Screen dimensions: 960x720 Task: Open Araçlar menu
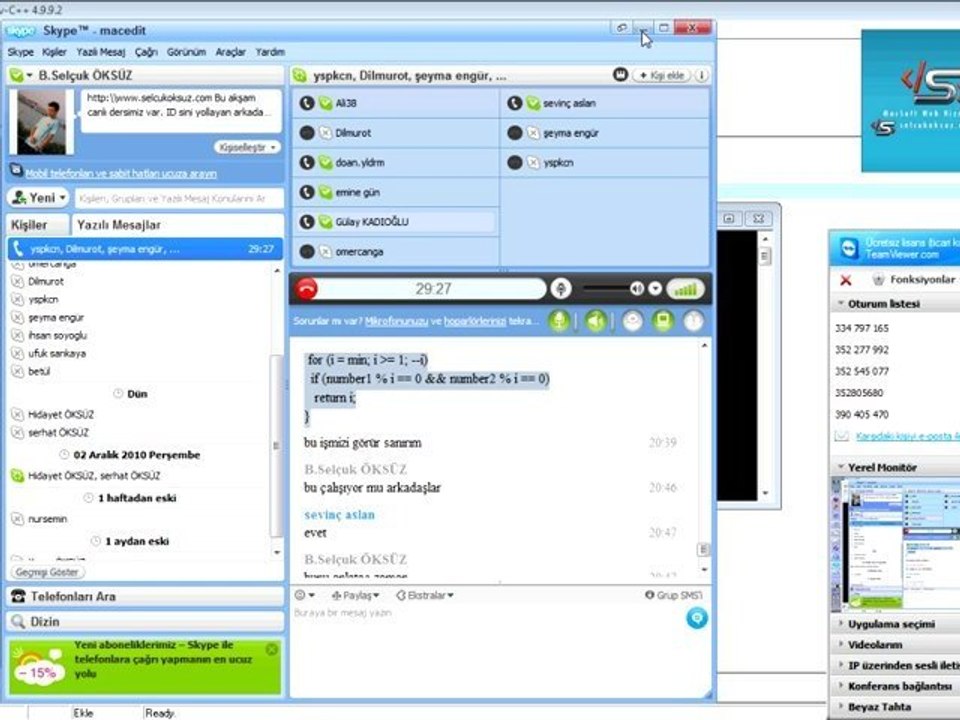(x=230, y=52)
